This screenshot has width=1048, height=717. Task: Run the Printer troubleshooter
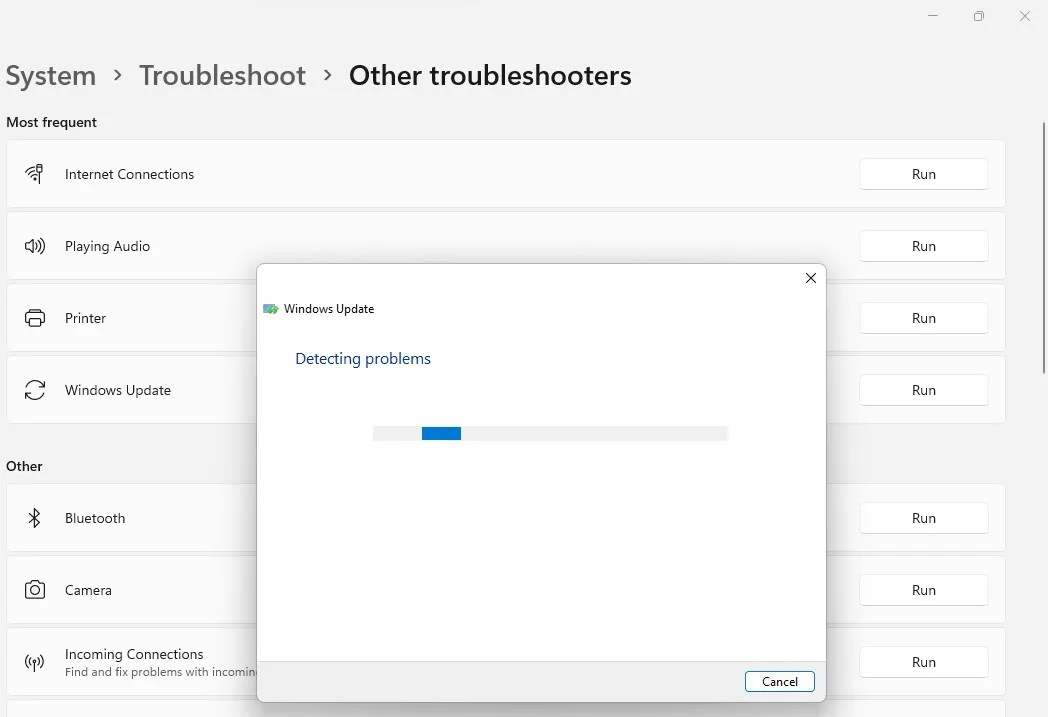[924, 318]
